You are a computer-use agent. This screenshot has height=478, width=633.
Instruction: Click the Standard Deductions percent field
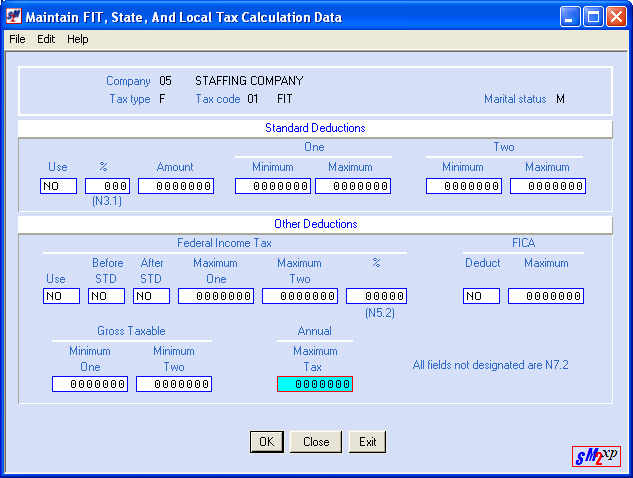click(x=107, y=186)
